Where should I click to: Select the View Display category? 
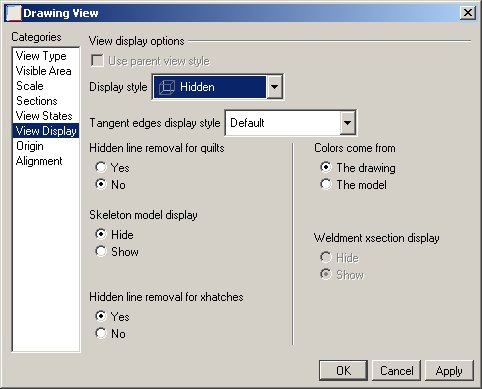coord(46,131)
